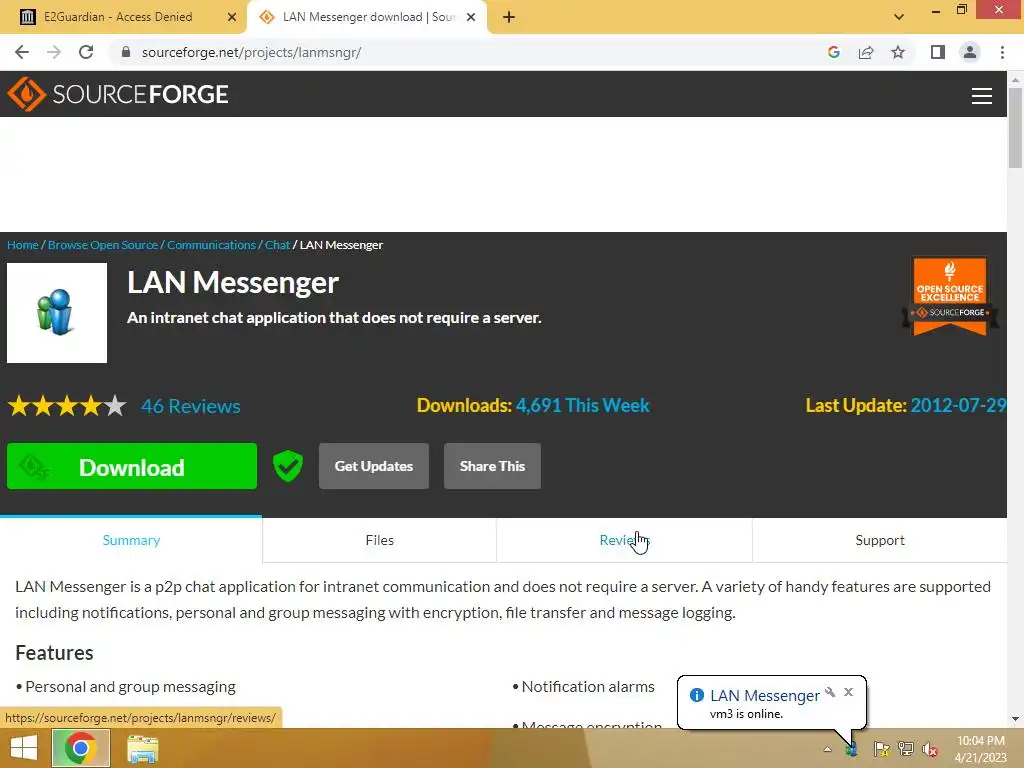This screenshot has height=768, width=1024.
Task: Close the LAN Messenger download tab
Action: 471,17
